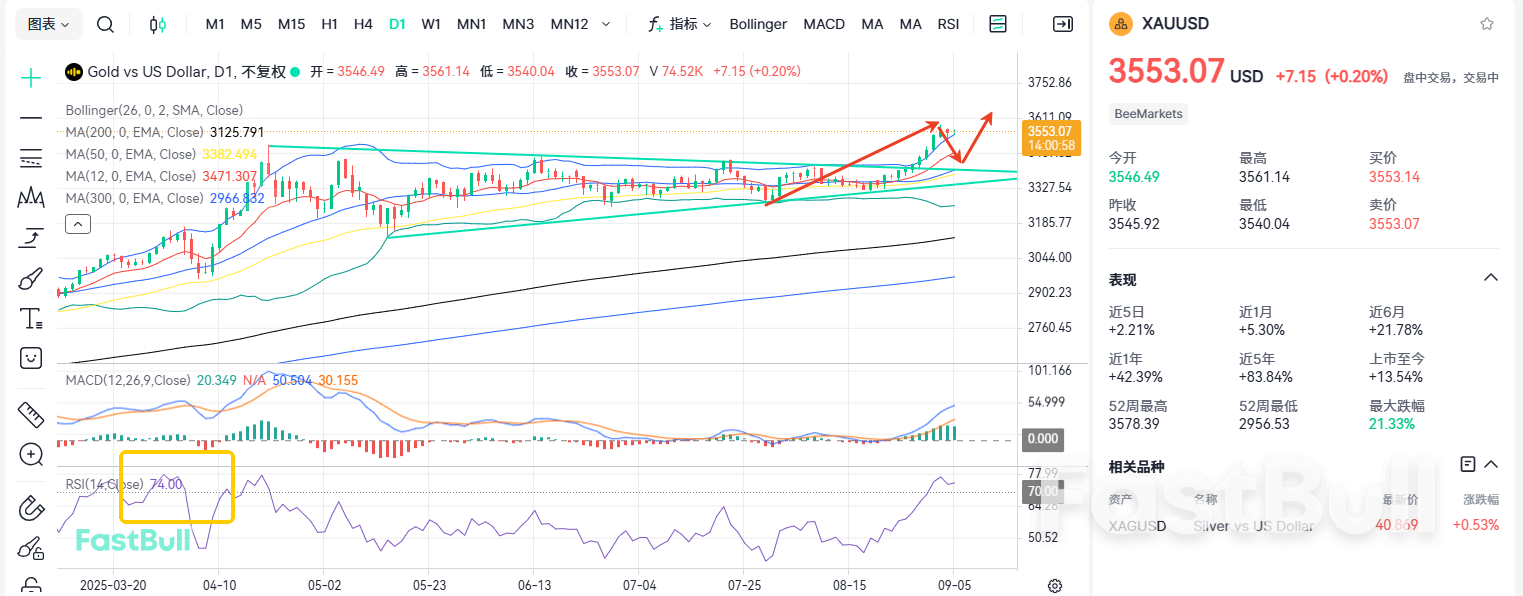Open the 指标 indicators dropdown
Viewport: 1523px width, 596px height.
pos(686,24)
